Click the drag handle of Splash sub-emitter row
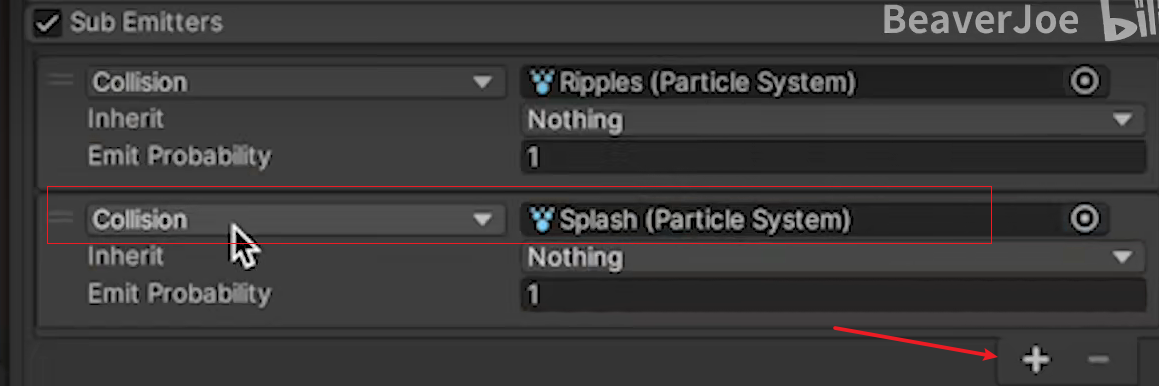Screen dimensions: 1159x386 click(61, 218)
